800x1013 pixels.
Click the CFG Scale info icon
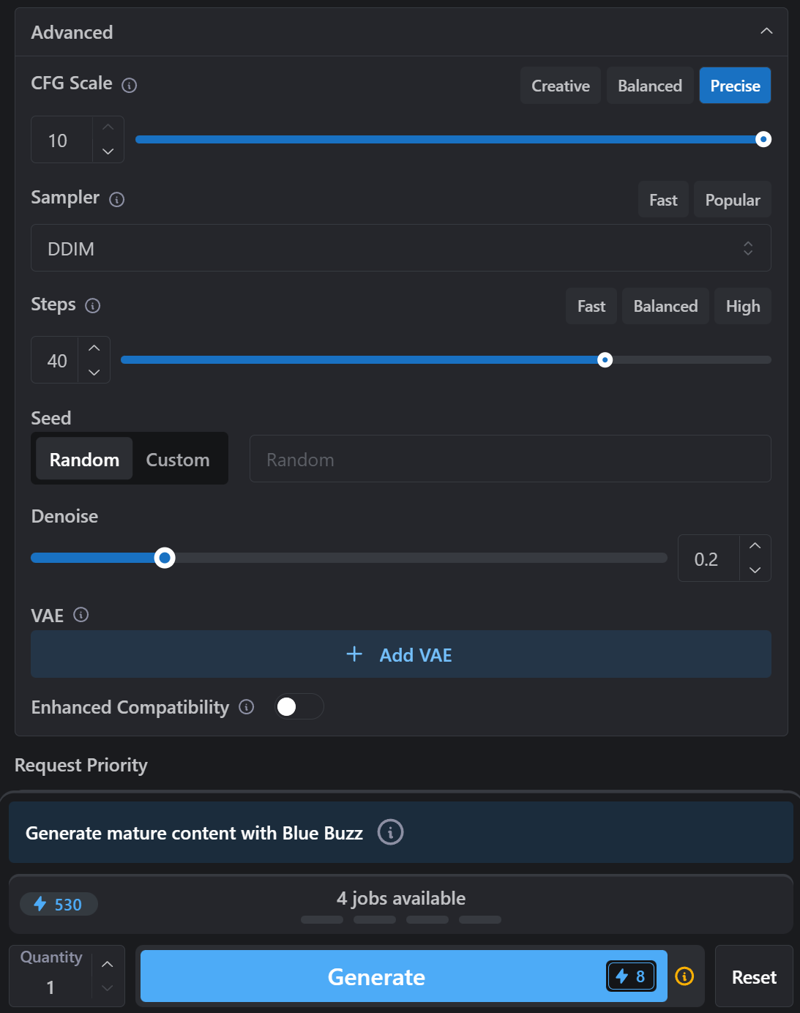pos(129,86)
